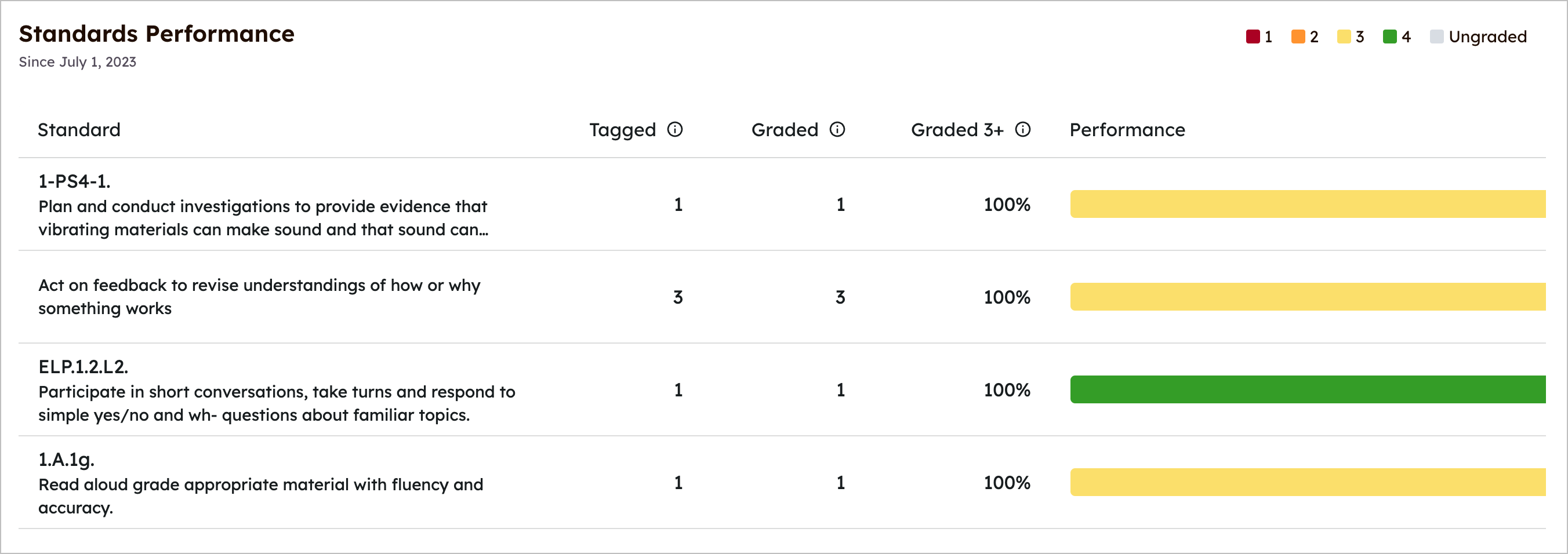Click the 100% value for 1.A.1g

[1007, 482]
